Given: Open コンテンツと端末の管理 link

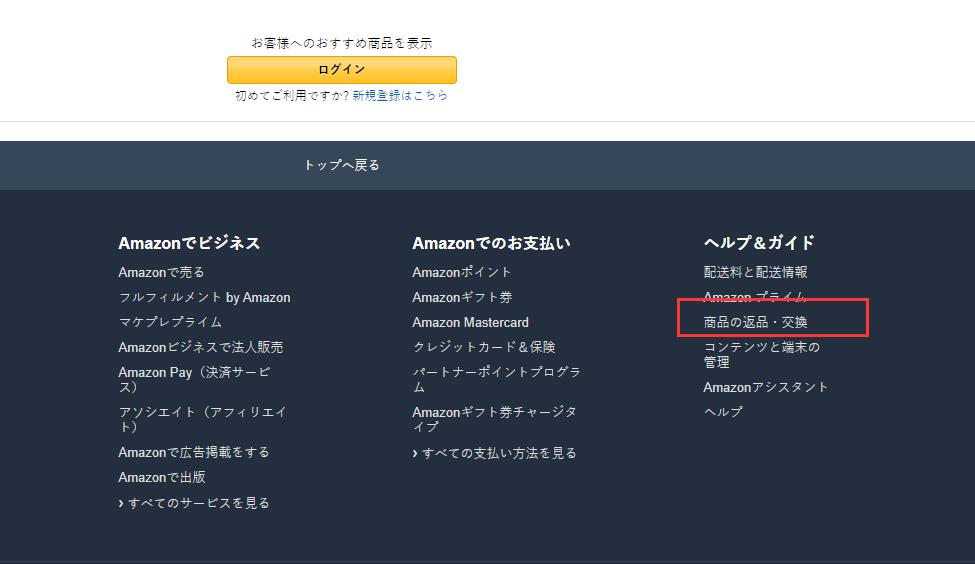Looking at the screenshot, I should pyautogui.click(x=761, y=354).
